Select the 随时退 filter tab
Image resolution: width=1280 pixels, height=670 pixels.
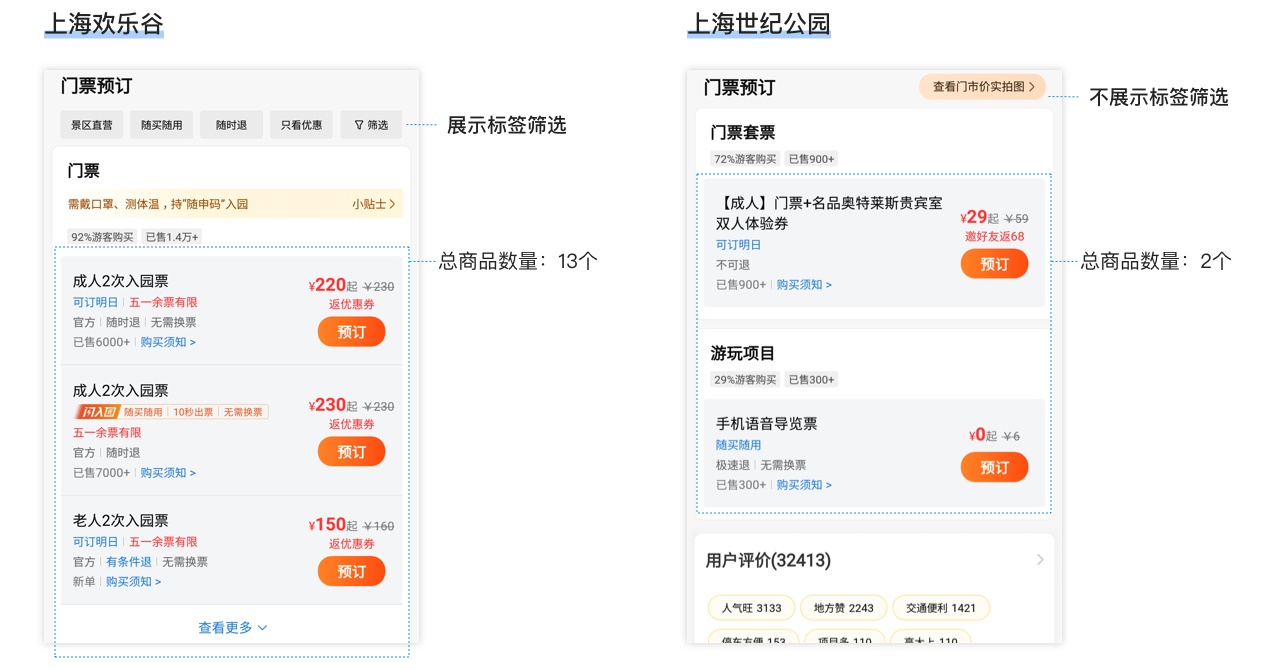tap(231, 124)
